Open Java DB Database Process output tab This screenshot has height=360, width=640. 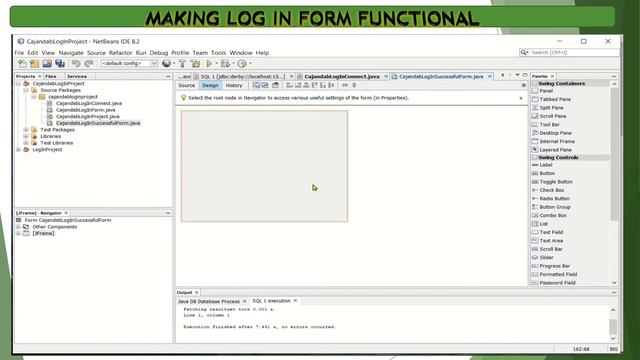point(209,301)
